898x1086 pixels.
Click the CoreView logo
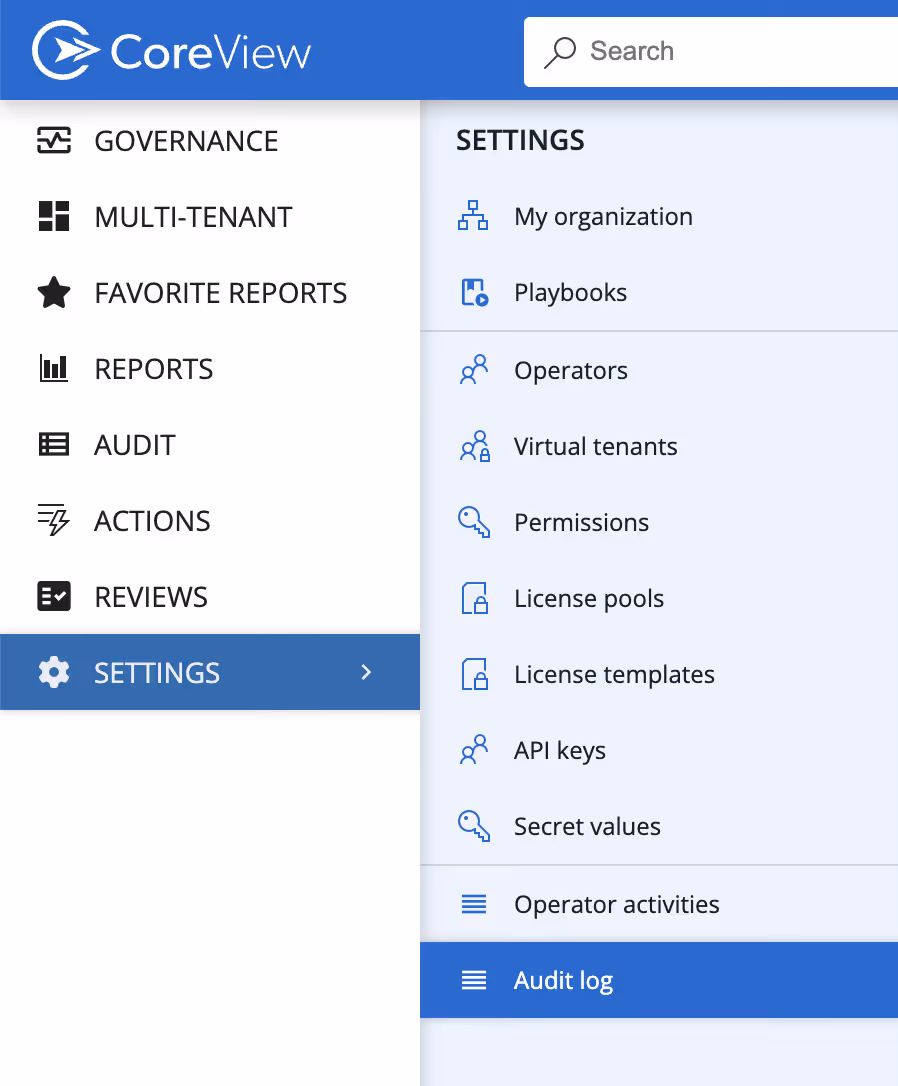[x=170, y=49]
